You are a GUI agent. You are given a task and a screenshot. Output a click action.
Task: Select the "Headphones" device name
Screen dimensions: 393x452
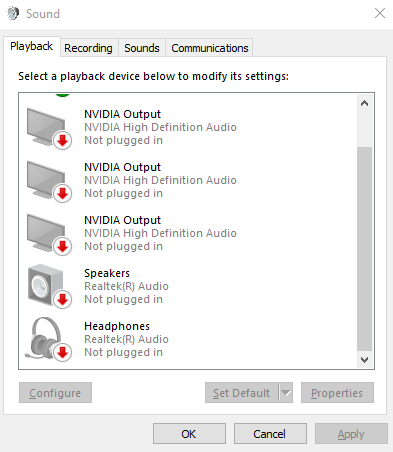[x=117, y=326]
